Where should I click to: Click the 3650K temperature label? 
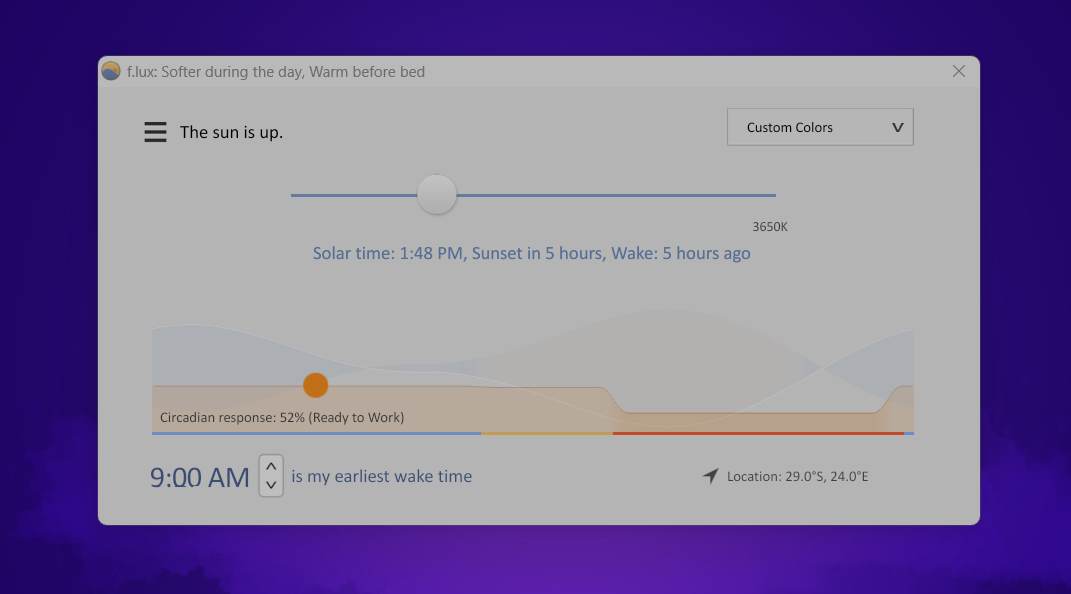pos(770,227)
